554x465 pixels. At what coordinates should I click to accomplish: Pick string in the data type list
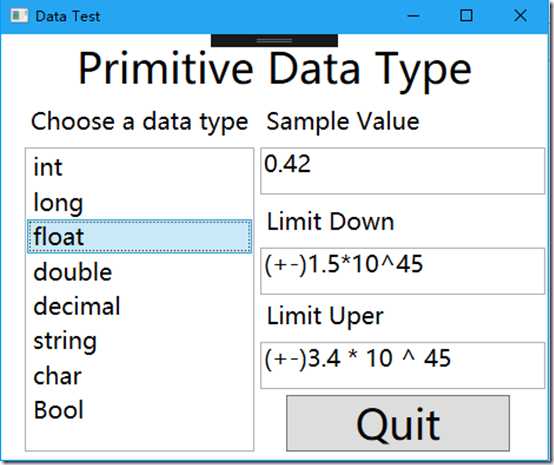tap(140, 341)
